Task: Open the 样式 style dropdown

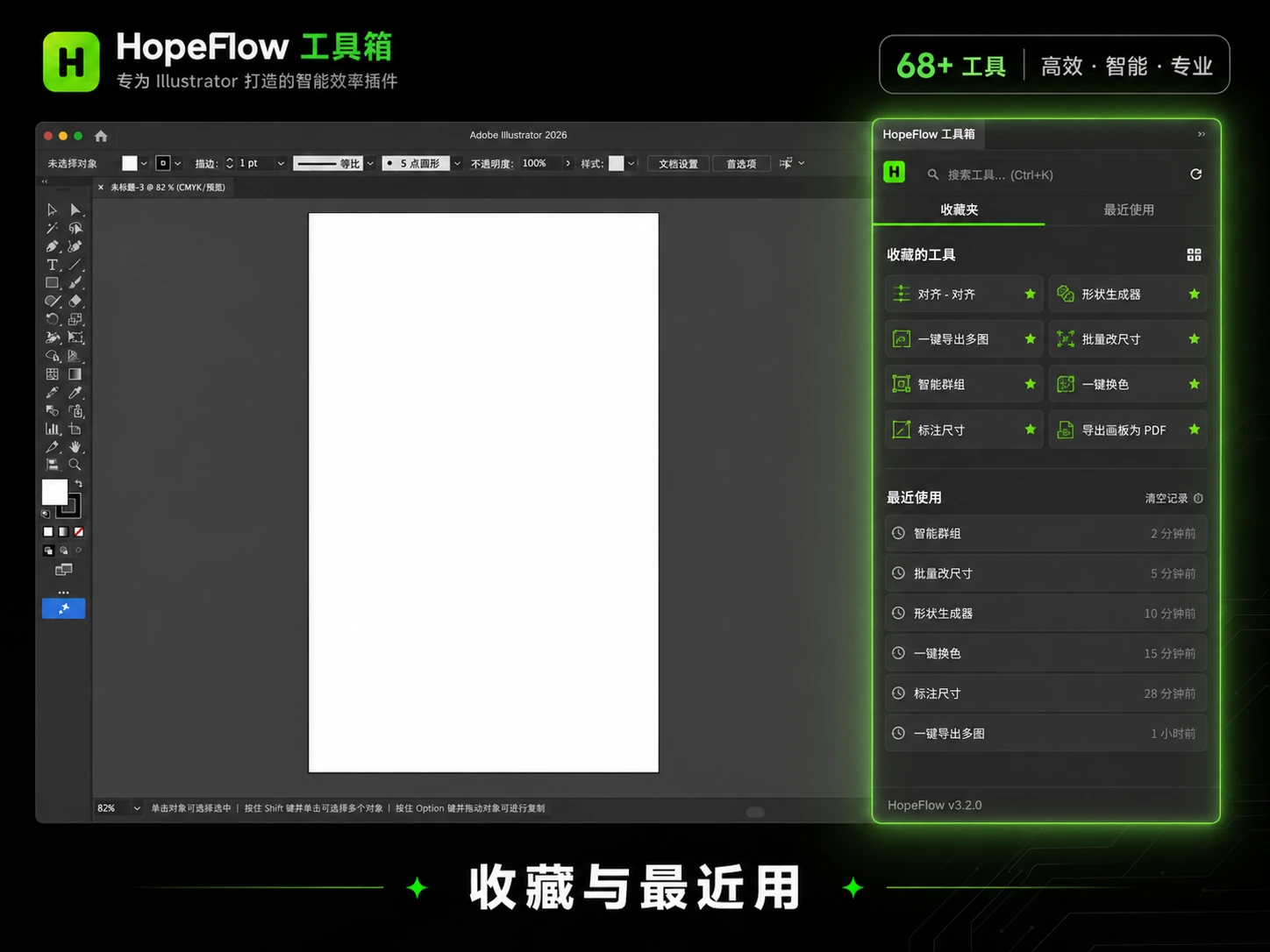Action: [631, 164]
